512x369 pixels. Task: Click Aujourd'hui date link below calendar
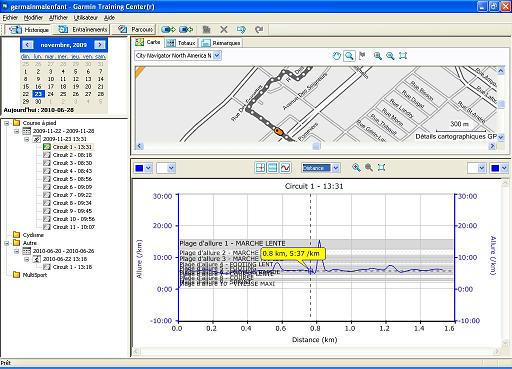pos(39,110)
